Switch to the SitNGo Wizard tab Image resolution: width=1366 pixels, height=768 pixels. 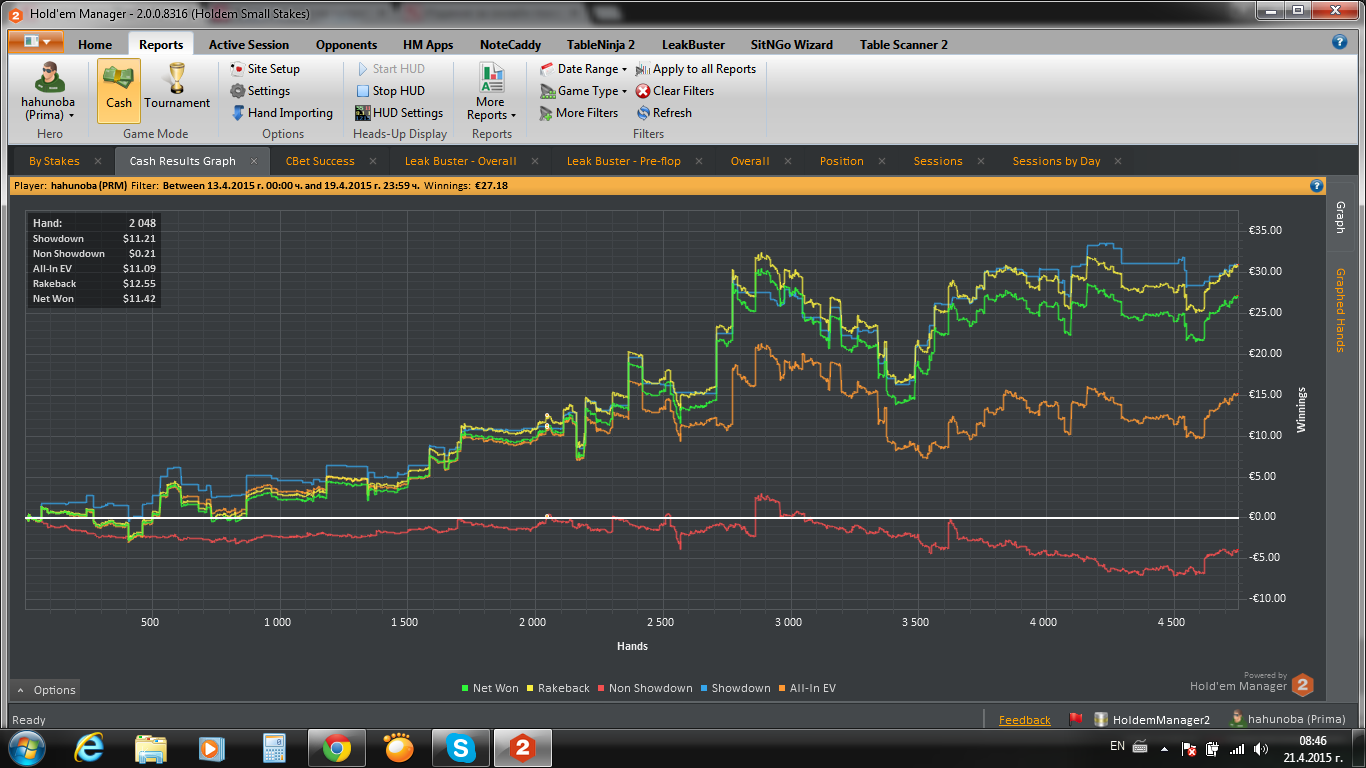[x=791, y=44]
